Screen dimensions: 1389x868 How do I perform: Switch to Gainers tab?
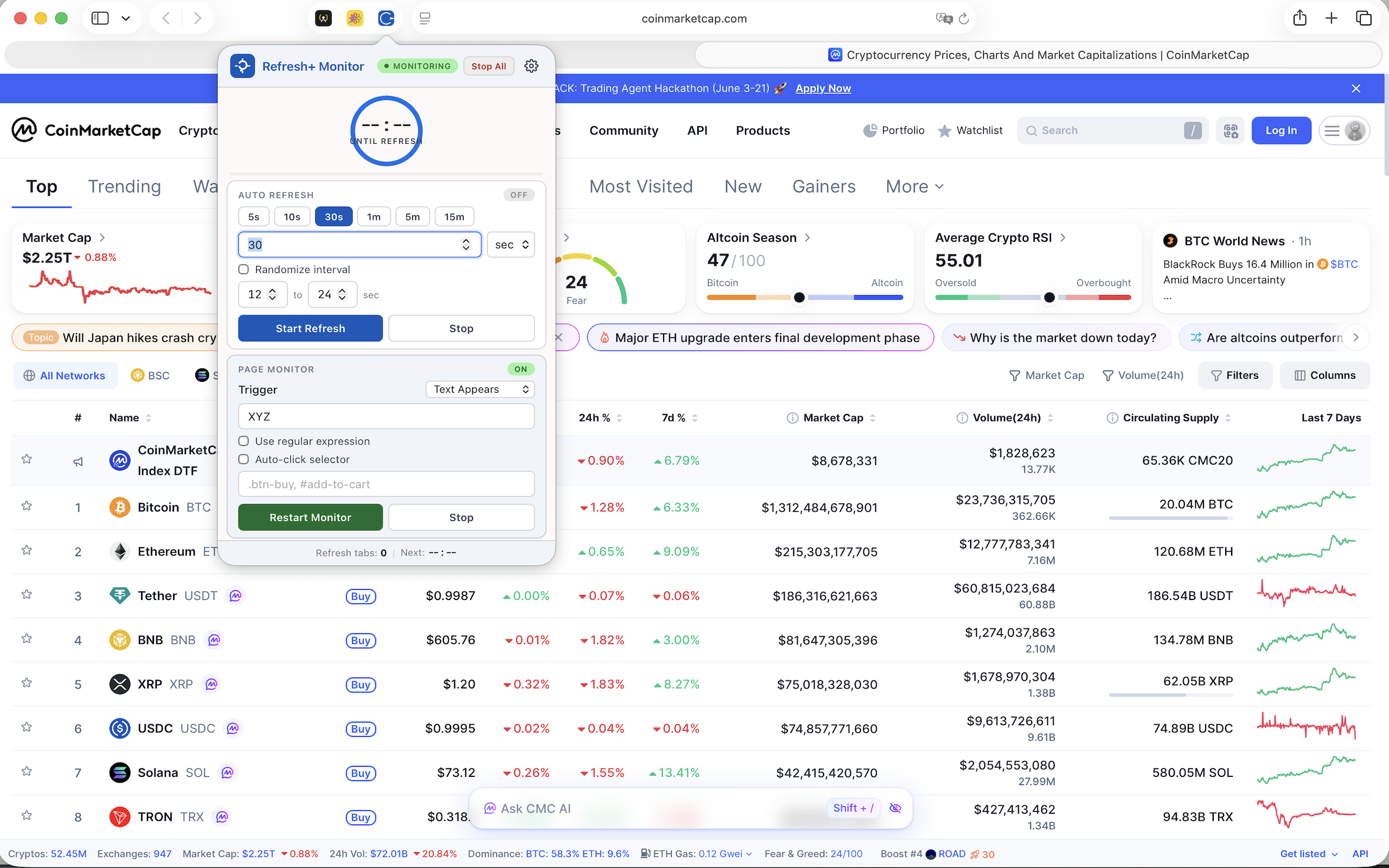(x=824, y=187)
